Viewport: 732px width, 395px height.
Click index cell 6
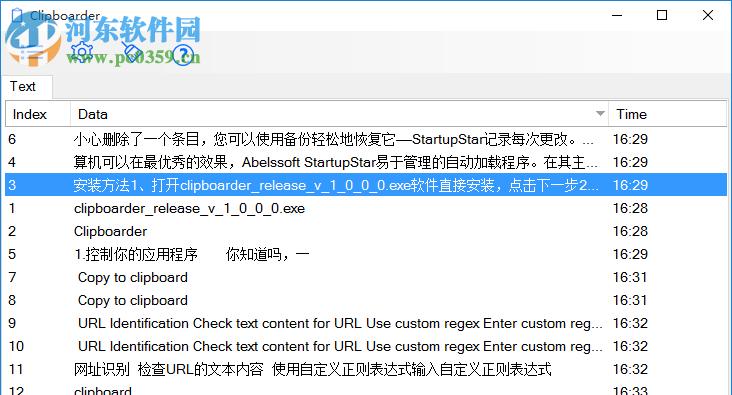click(x=12, y=139)
